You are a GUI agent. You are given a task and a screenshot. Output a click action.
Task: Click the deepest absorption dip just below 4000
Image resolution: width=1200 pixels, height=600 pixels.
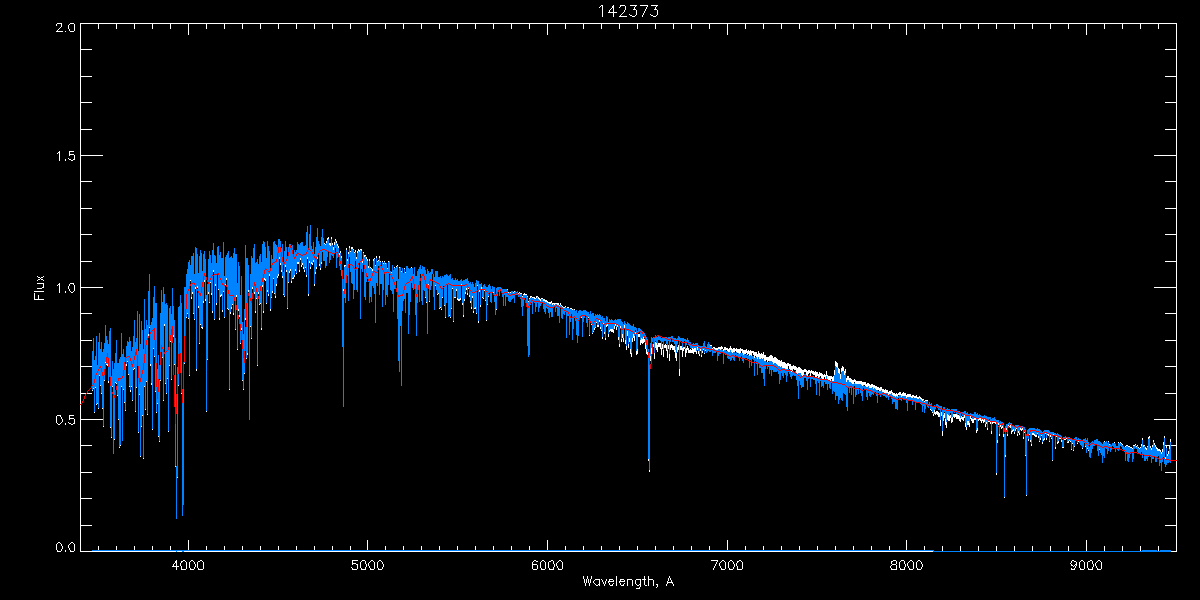177,516
